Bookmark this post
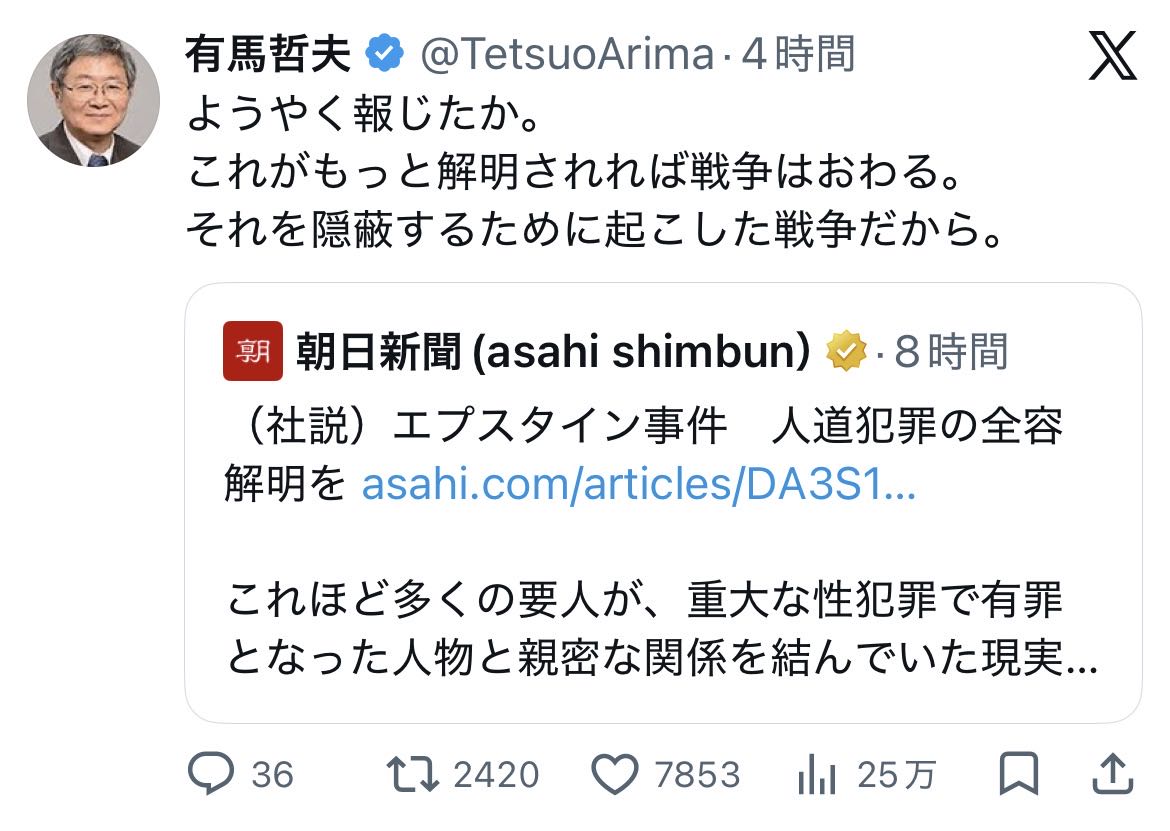 coord(1019,774)
